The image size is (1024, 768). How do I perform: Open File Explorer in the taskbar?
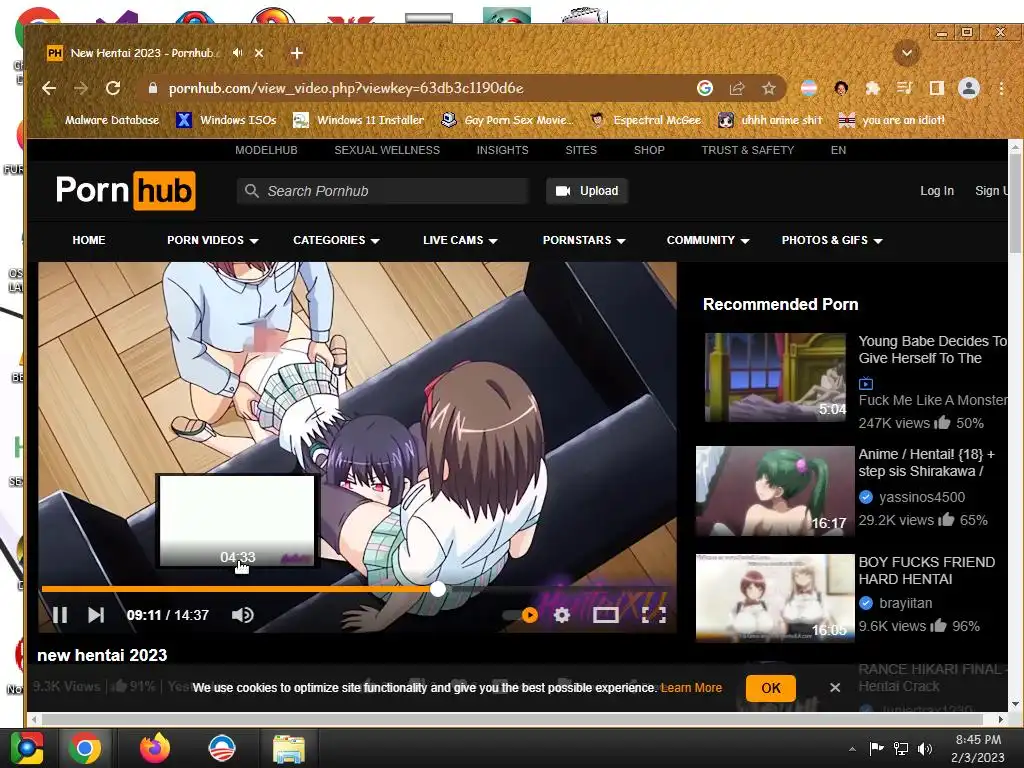coord(289,748)
